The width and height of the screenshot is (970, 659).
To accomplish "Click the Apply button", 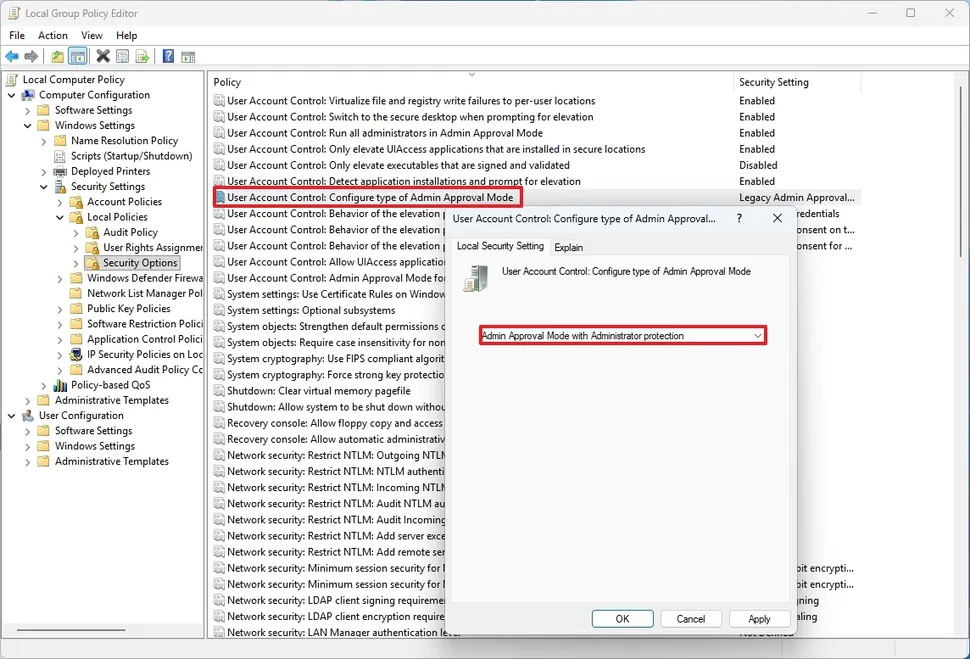I will point(759,618).
